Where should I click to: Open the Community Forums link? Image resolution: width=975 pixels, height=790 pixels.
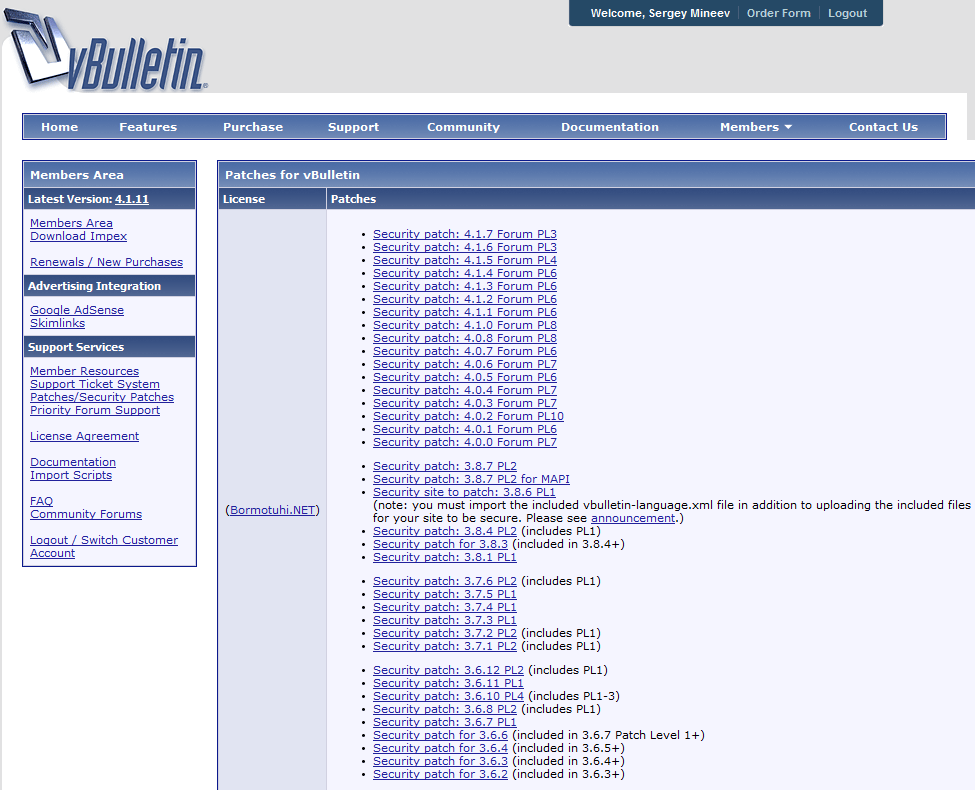click(x=86, y=514)
